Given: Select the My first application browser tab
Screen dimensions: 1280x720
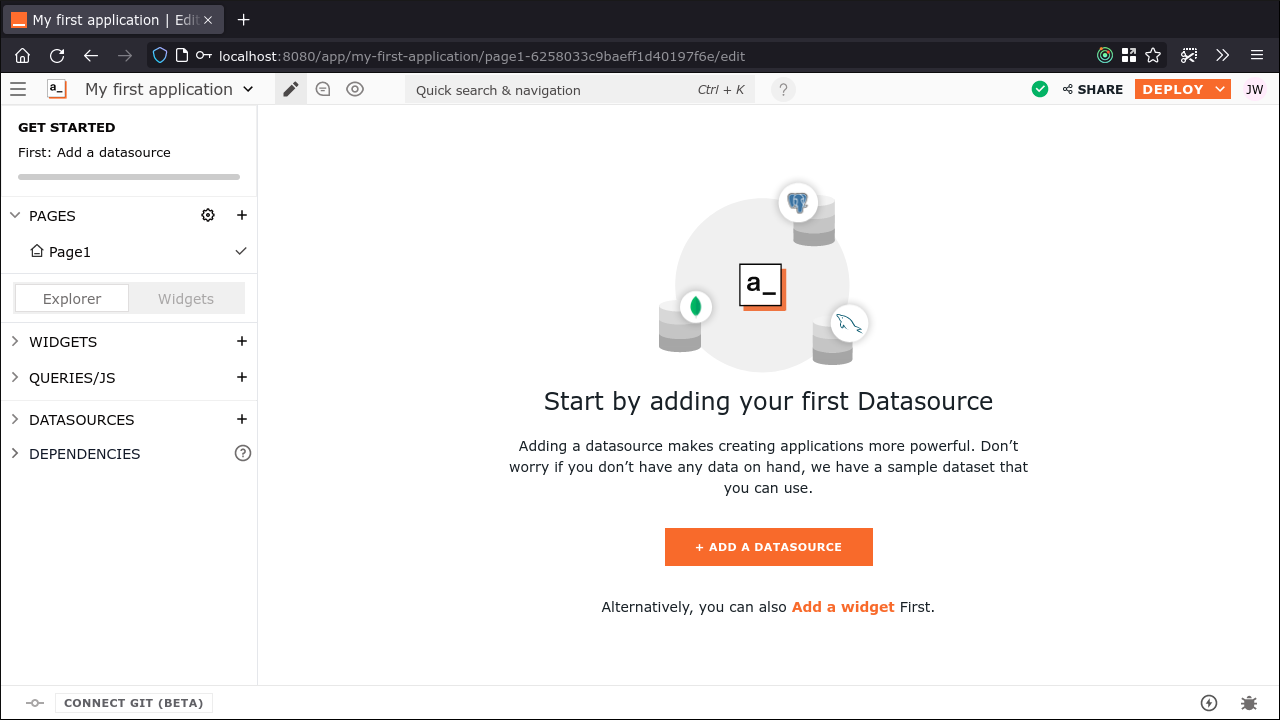Looking at the screenshot, I should 111,20.
